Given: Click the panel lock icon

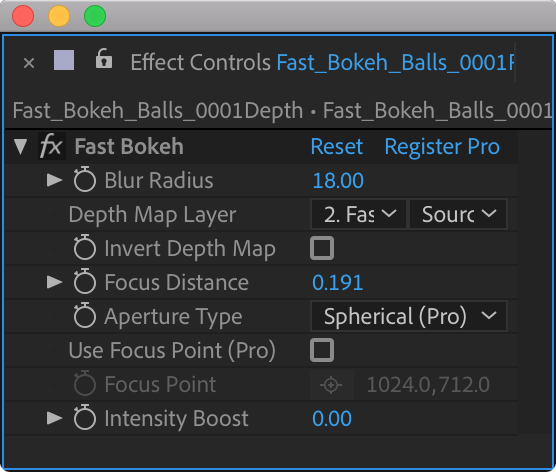Looking at the screenshot, I should coord(104,59).
